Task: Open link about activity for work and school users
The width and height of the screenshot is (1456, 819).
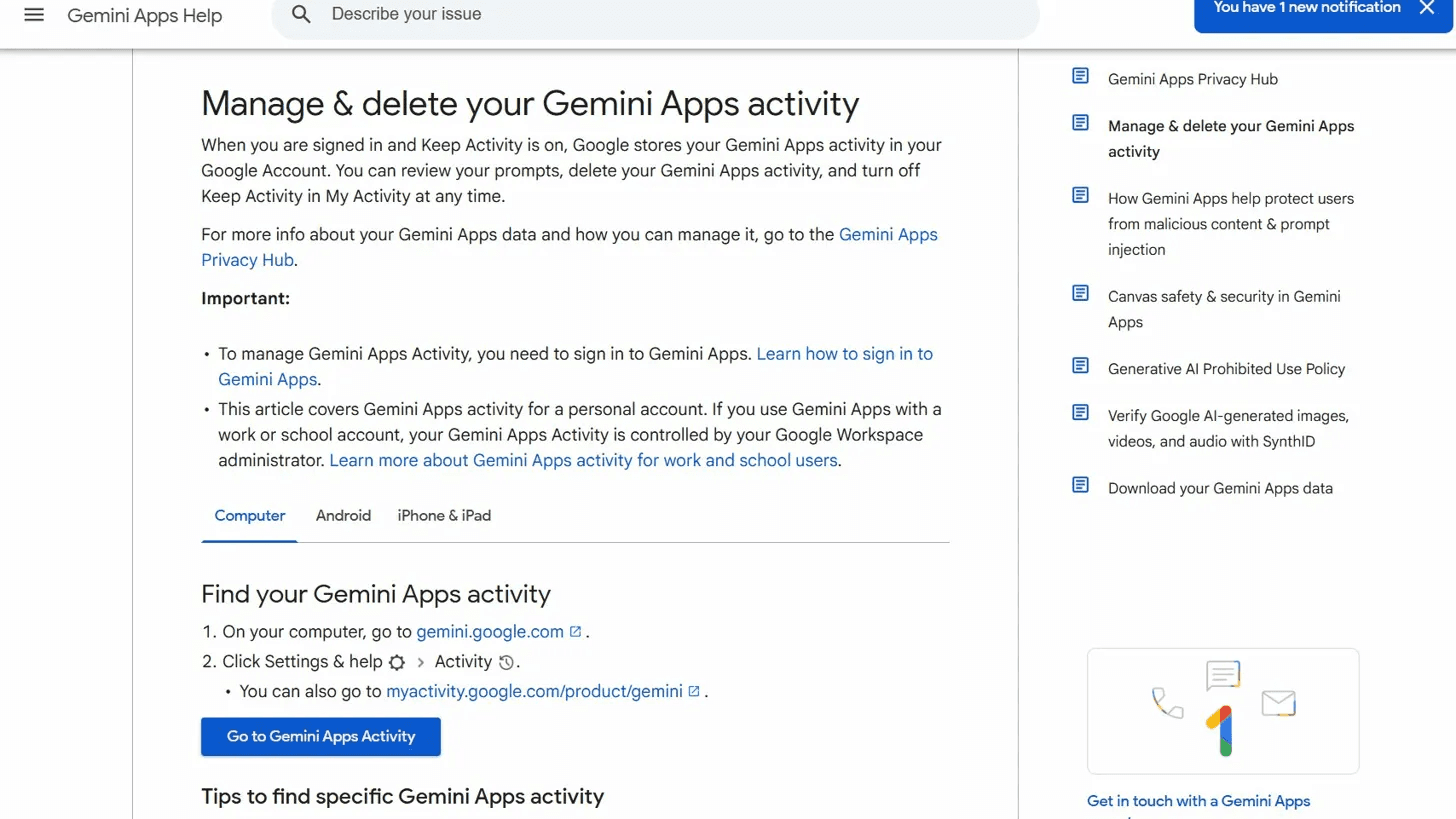Action: click(x=583, y=461)
